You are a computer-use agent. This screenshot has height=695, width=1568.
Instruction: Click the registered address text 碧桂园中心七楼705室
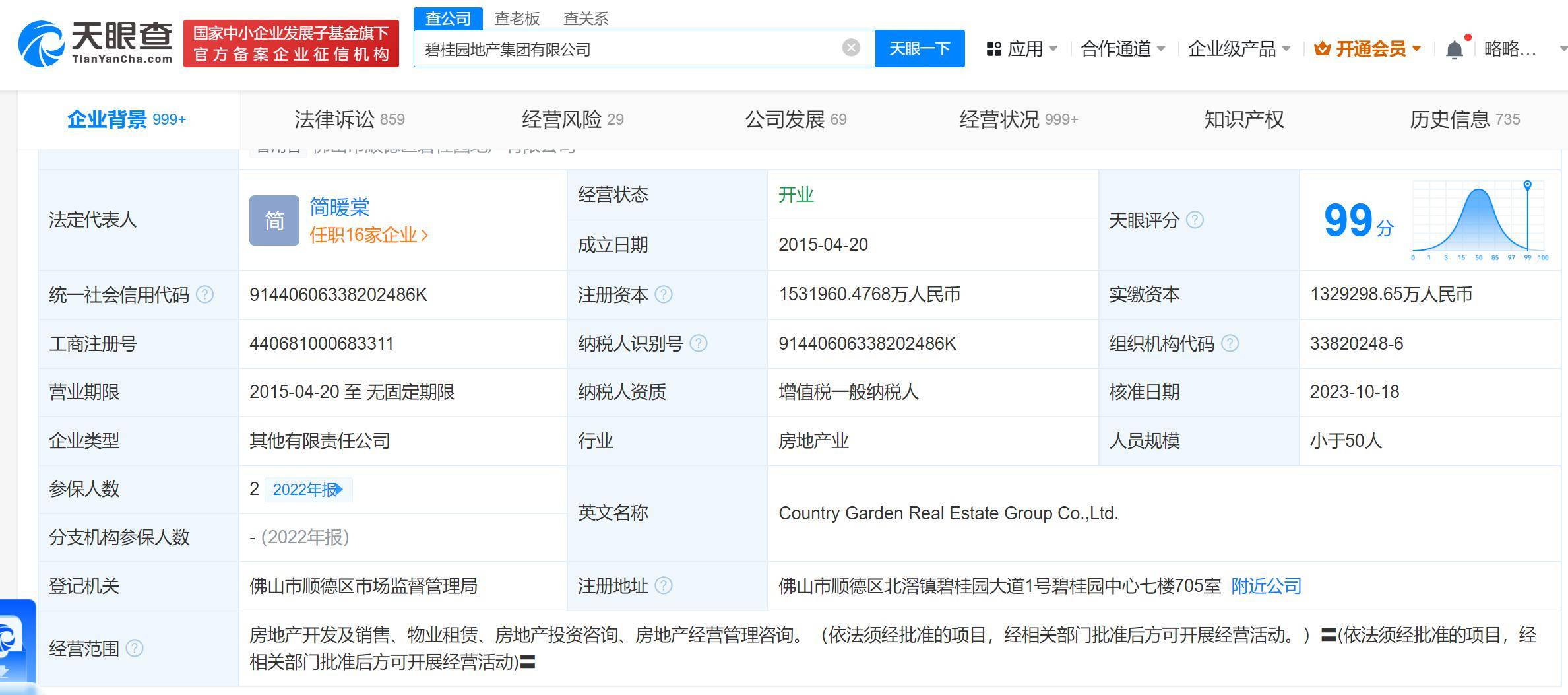point(1136,586)
